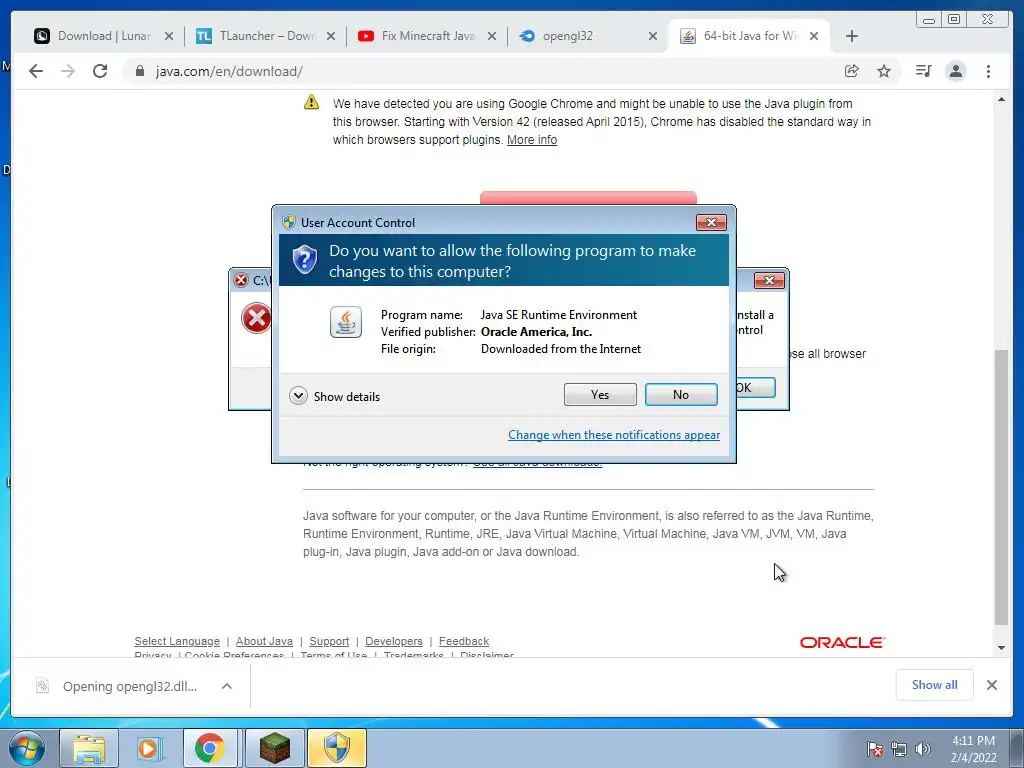Viewport: 1024px width, 768px height.
Task: Open Support footer link
Action: click(329, 641)
